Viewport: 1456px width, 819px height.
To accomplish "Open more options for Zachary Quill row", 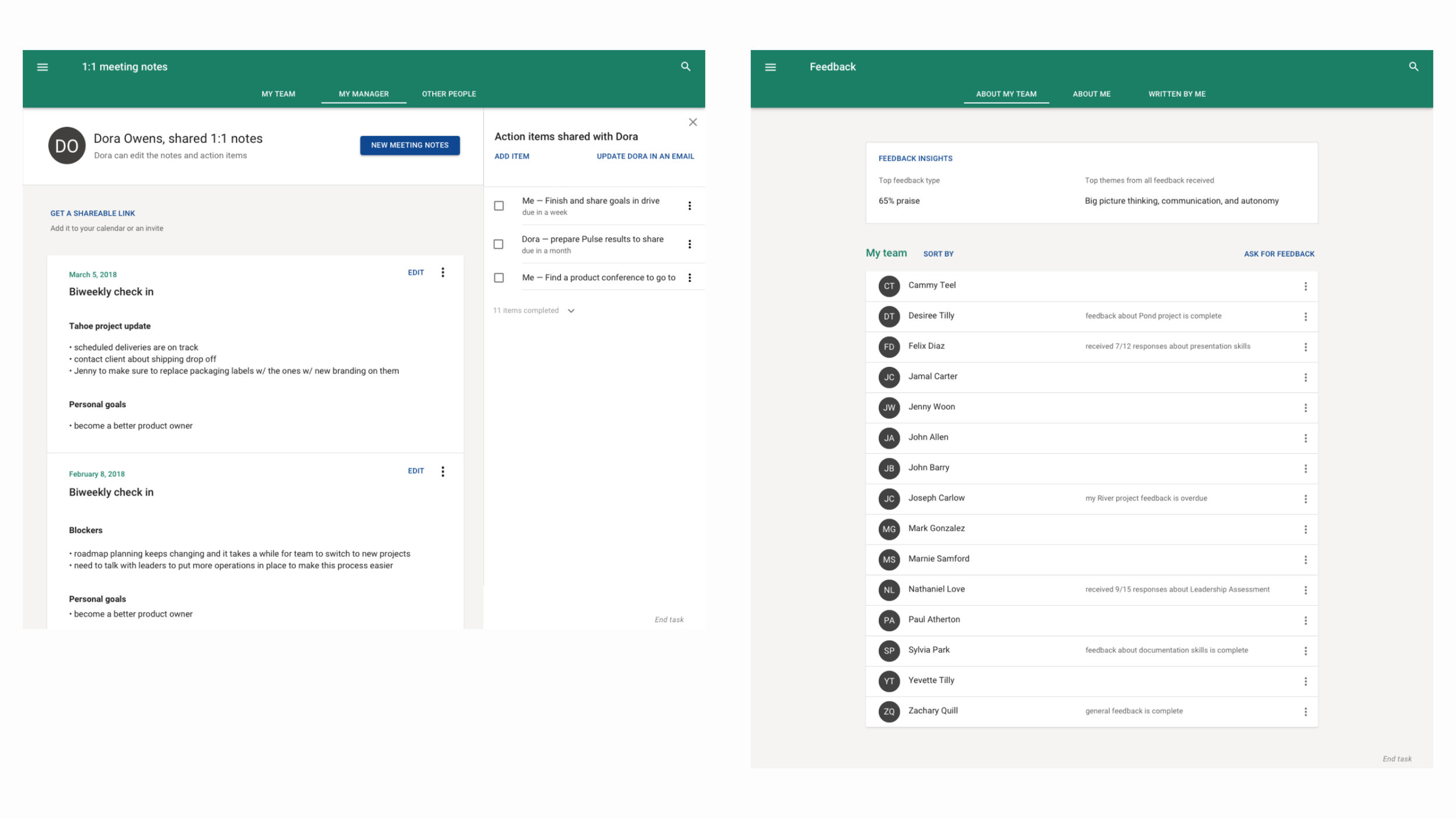I will tap(1305, 712).
